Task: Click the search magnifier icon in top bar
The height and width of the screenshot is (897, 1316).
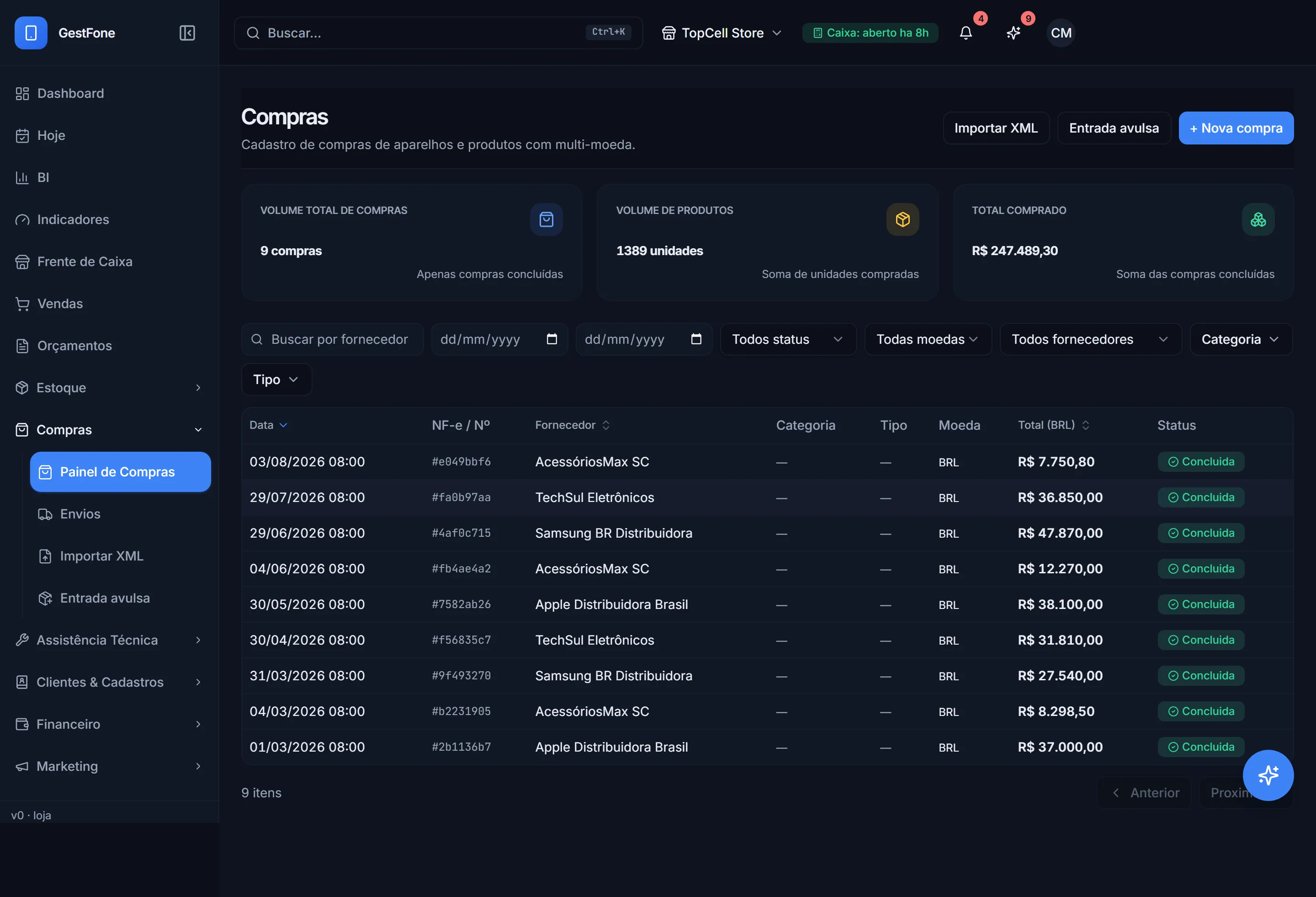Action: point(253,33)
